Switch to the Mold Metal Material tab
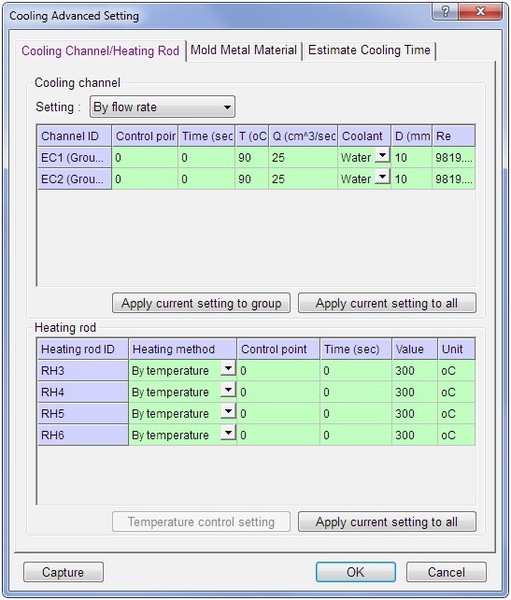511x600 pixels. pos(244,51)
